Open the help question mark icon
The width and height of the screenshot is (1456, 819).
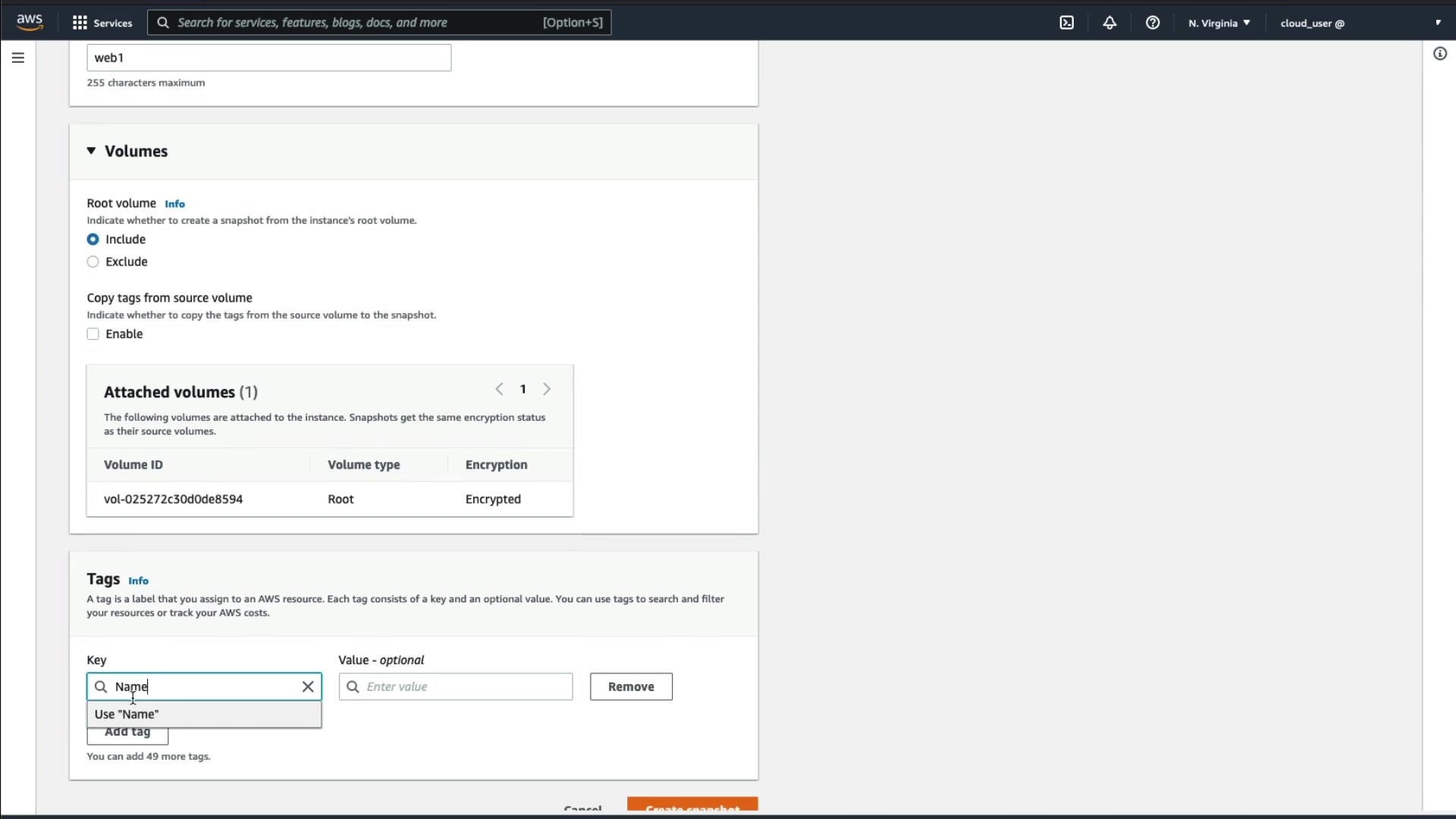[1152, 23]
